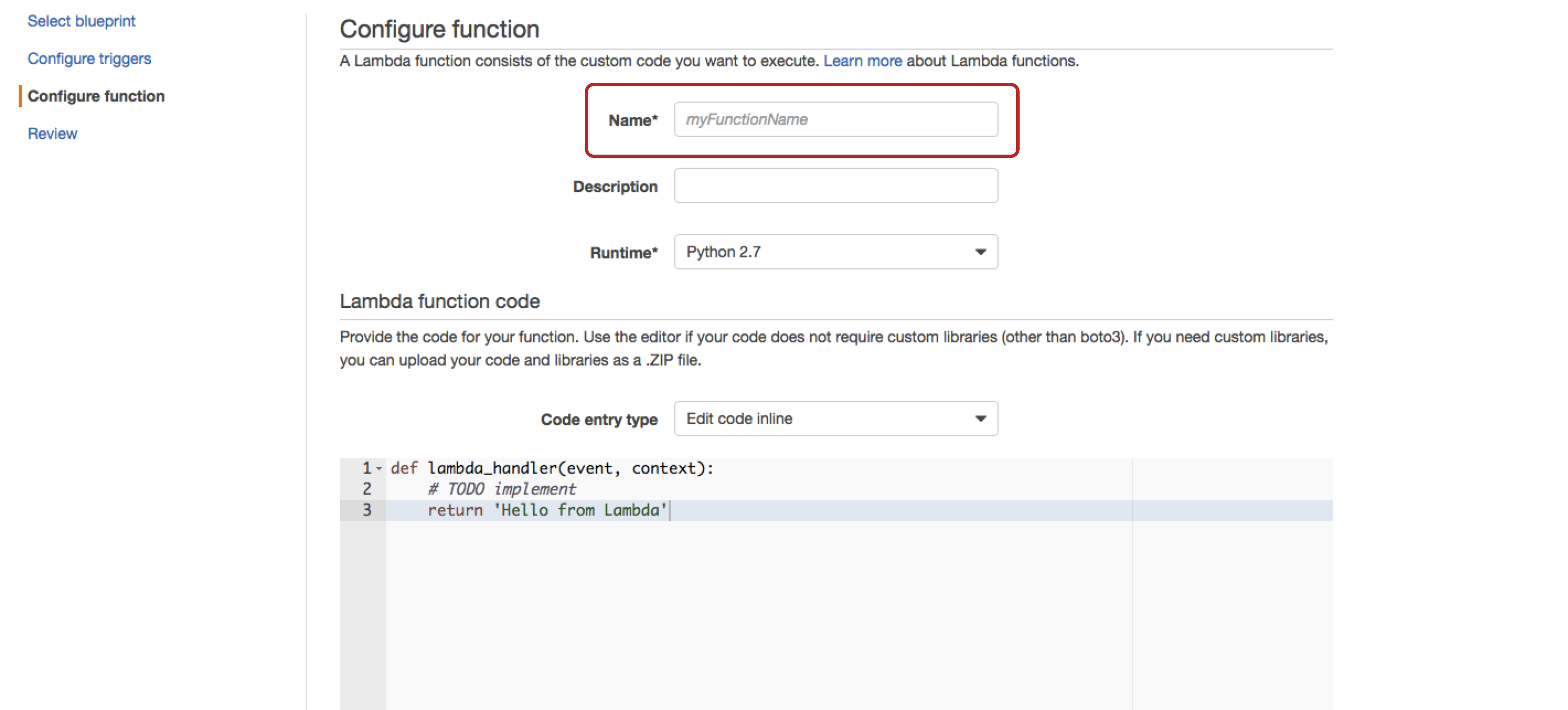This screenshot has height=710, width=1568.
Task: Collapse the fold arrow on line 1
Action: [379, 468]
